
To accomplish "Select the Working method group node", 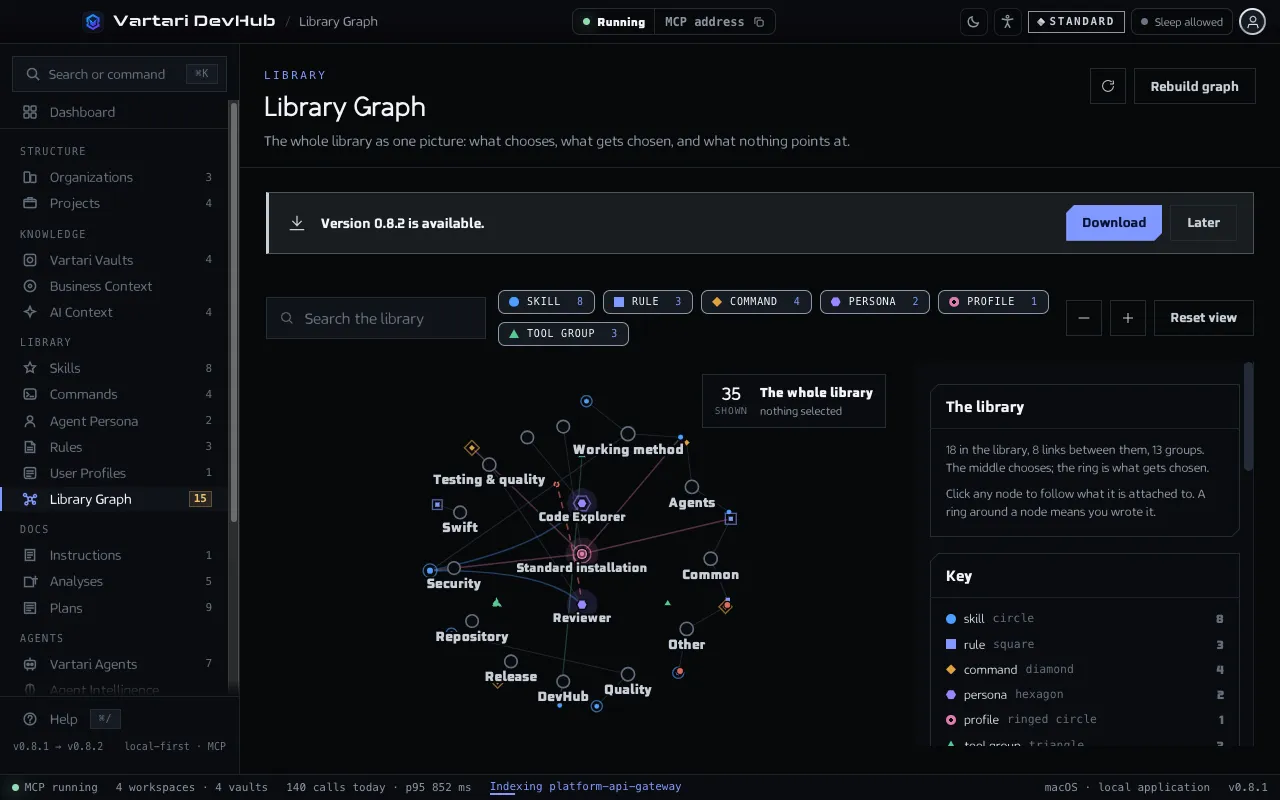I will pyautogui.click(x=627, y=434).
